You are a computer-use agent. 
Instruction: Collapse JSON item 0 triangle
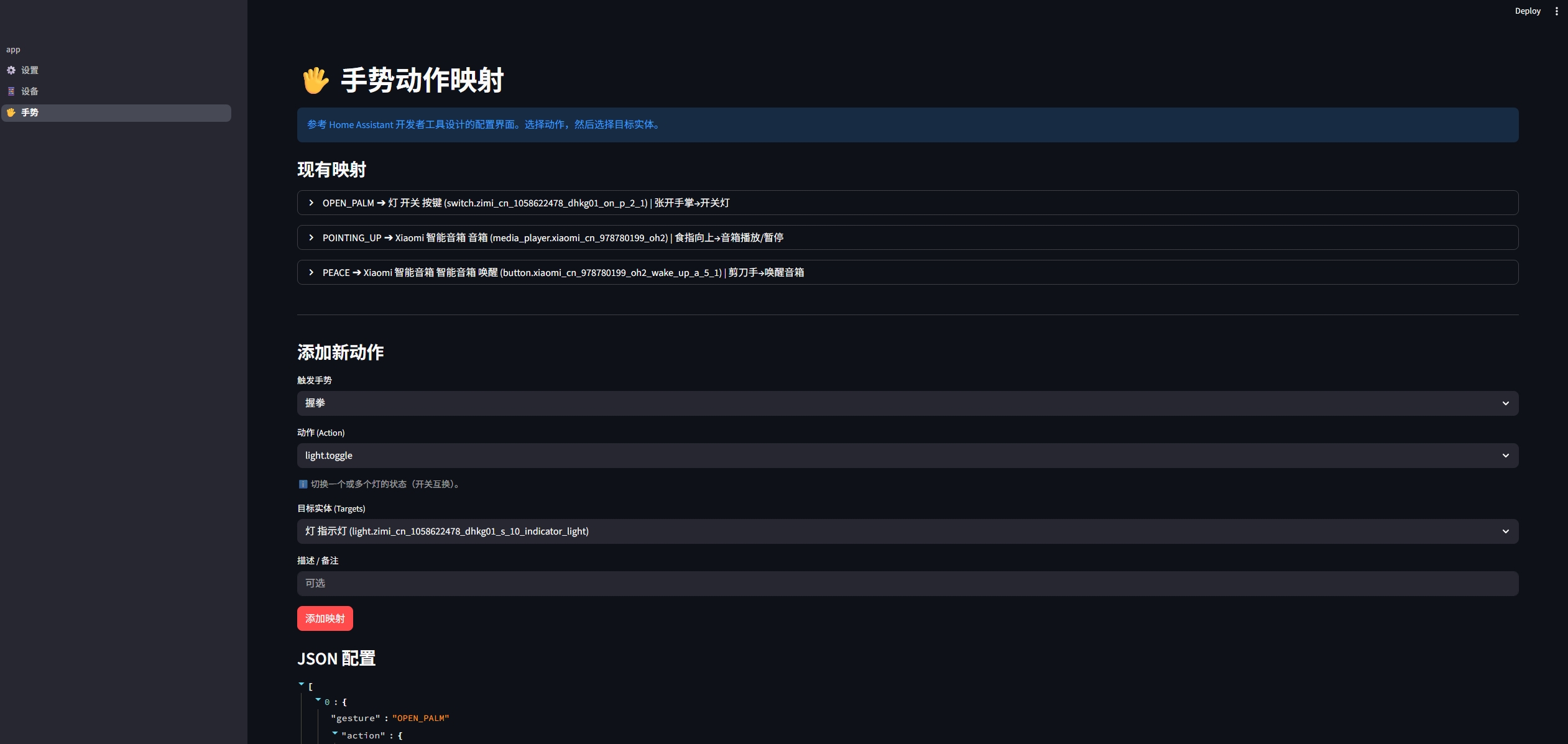[318, 700]
